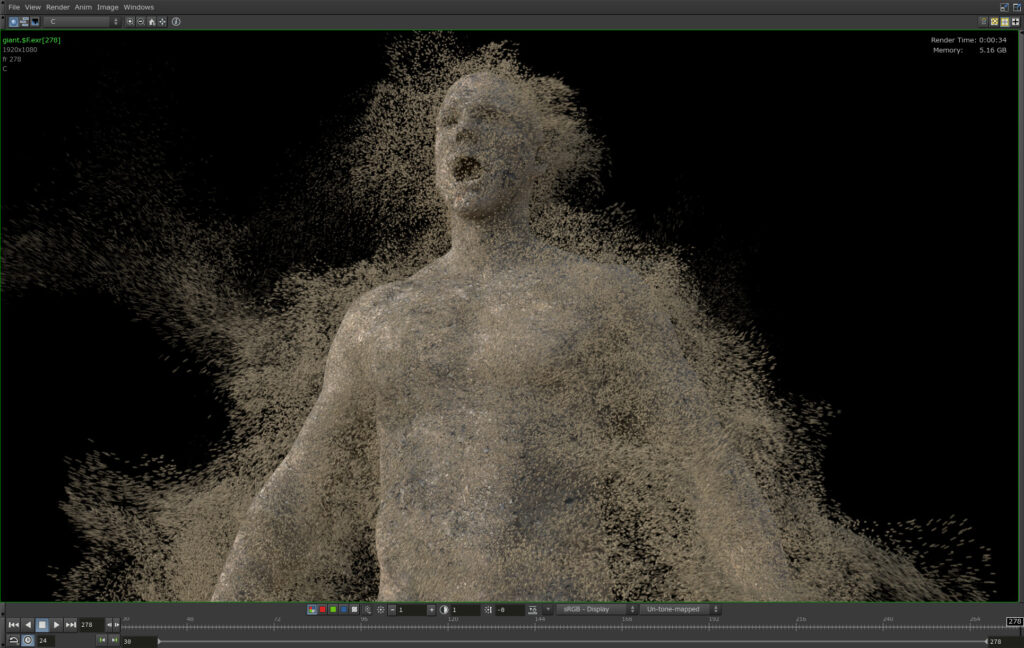This screenshot has width=1024, height=648.
Task: Toggle the red channel display
Action: pyautogui.click(x=323, y=609)
